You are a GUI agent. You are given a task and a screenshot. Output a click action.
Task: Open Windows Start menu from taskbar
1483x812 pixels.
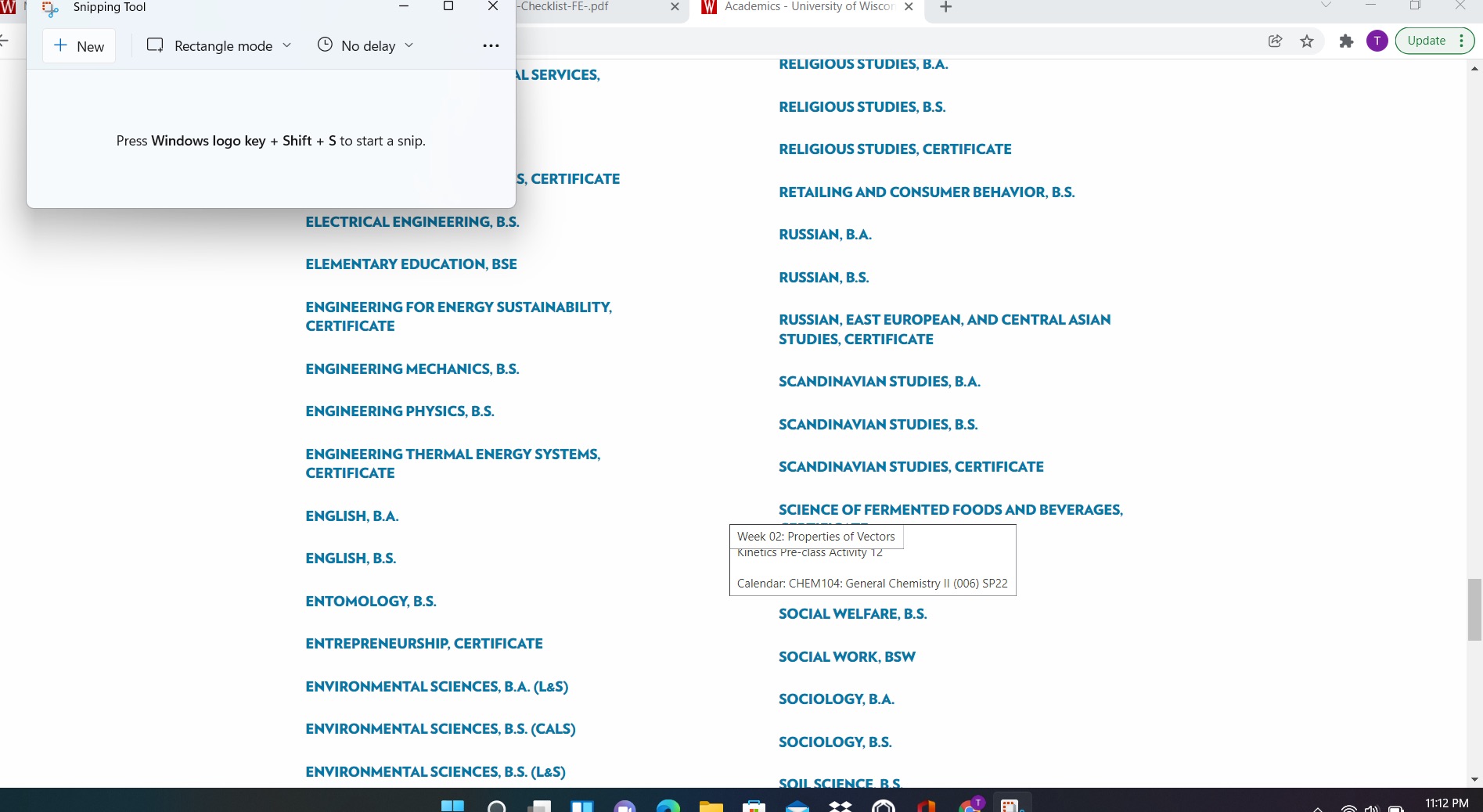452,806
